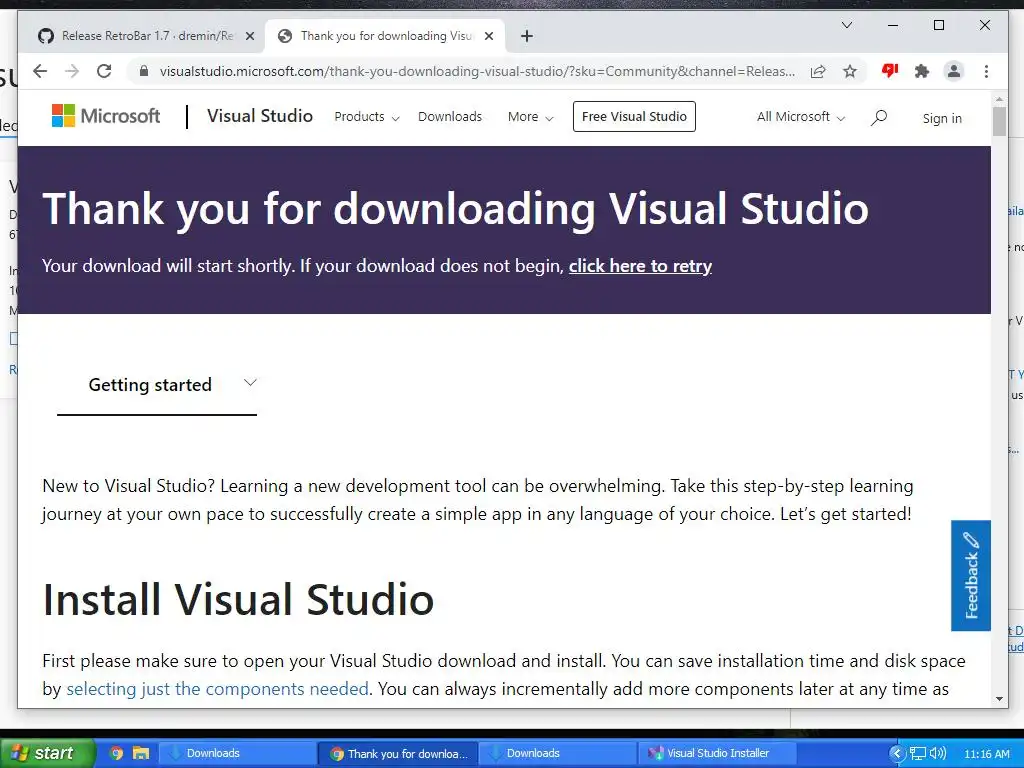Search the Microsoft site
Screen dimensions: 1024x768
click(x=879, y=118)
